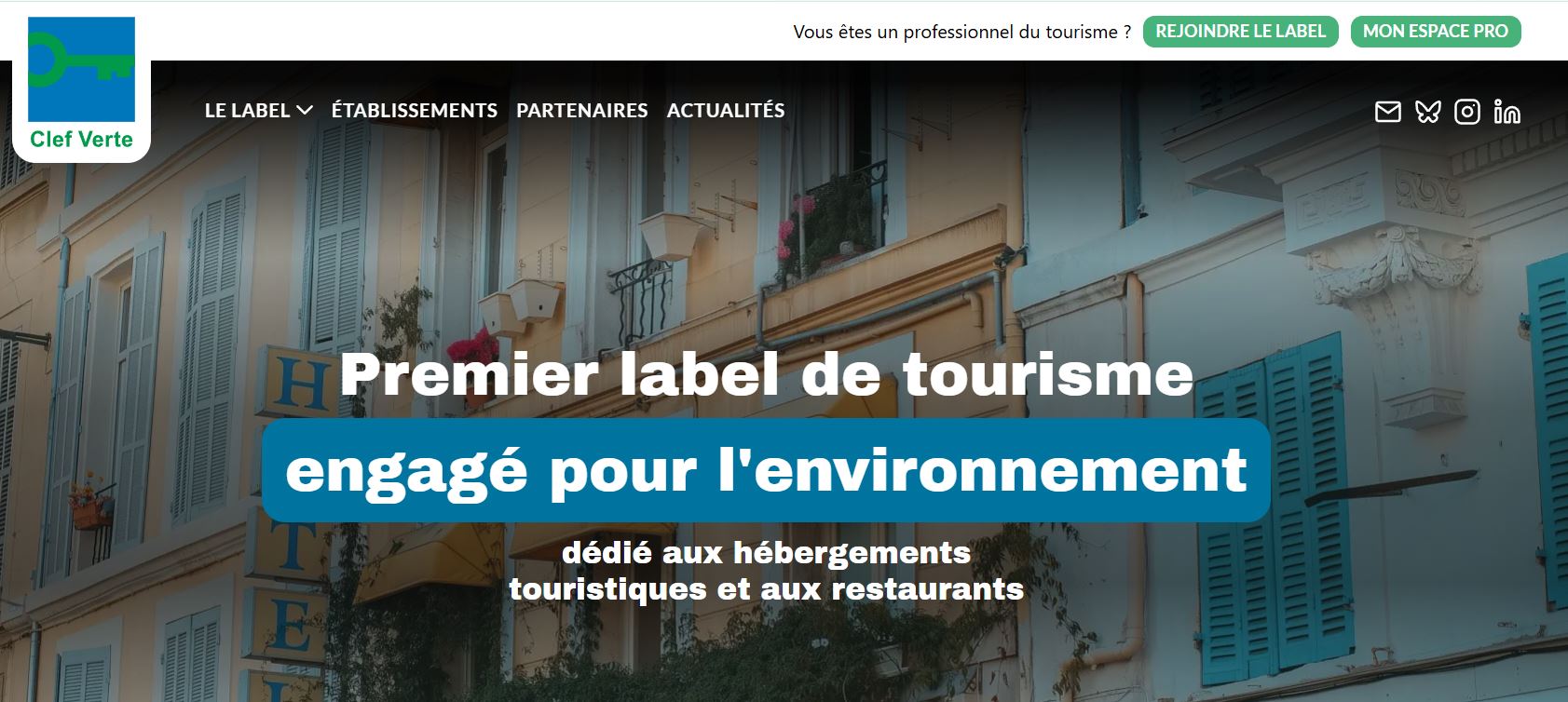Viewport: 1568px width, 702px height.
Task: Visit the Bluesky butterfly social icon
Action: pyautogui.click(x=1427, y=112)
